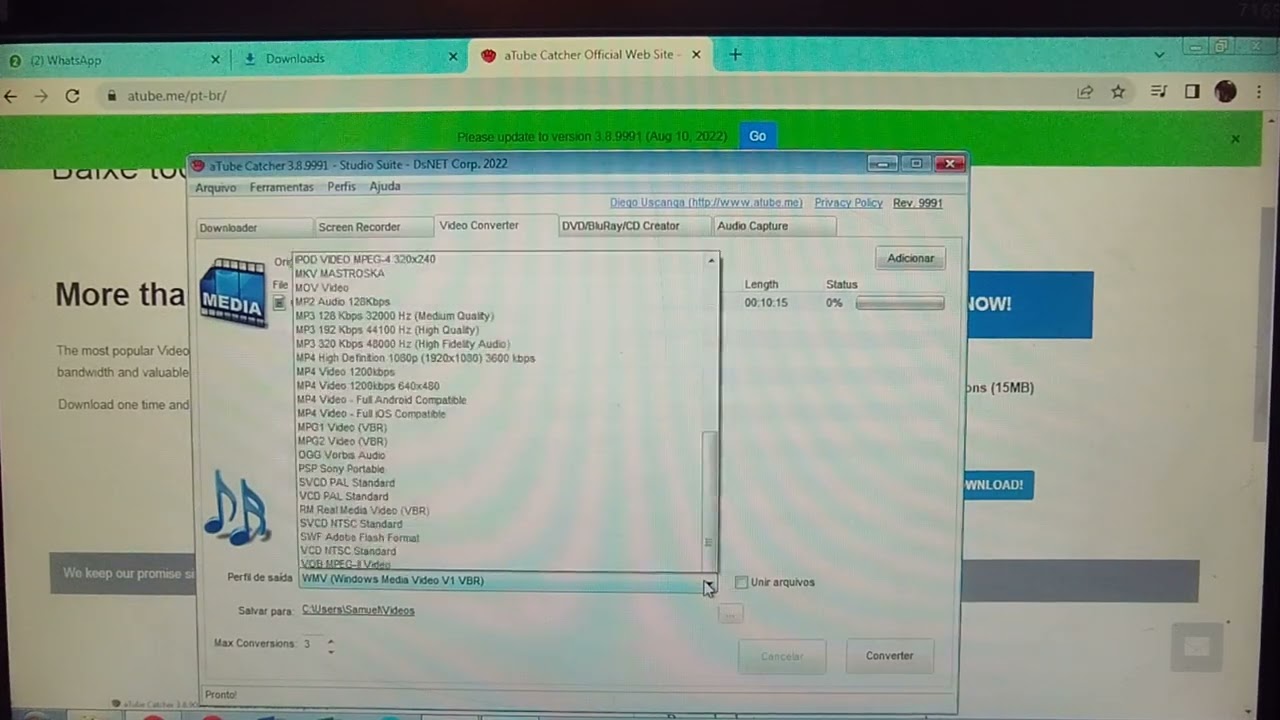1280x720 pixels.
Task: Click the conversion progress bar at 0%
Action: 900,303
